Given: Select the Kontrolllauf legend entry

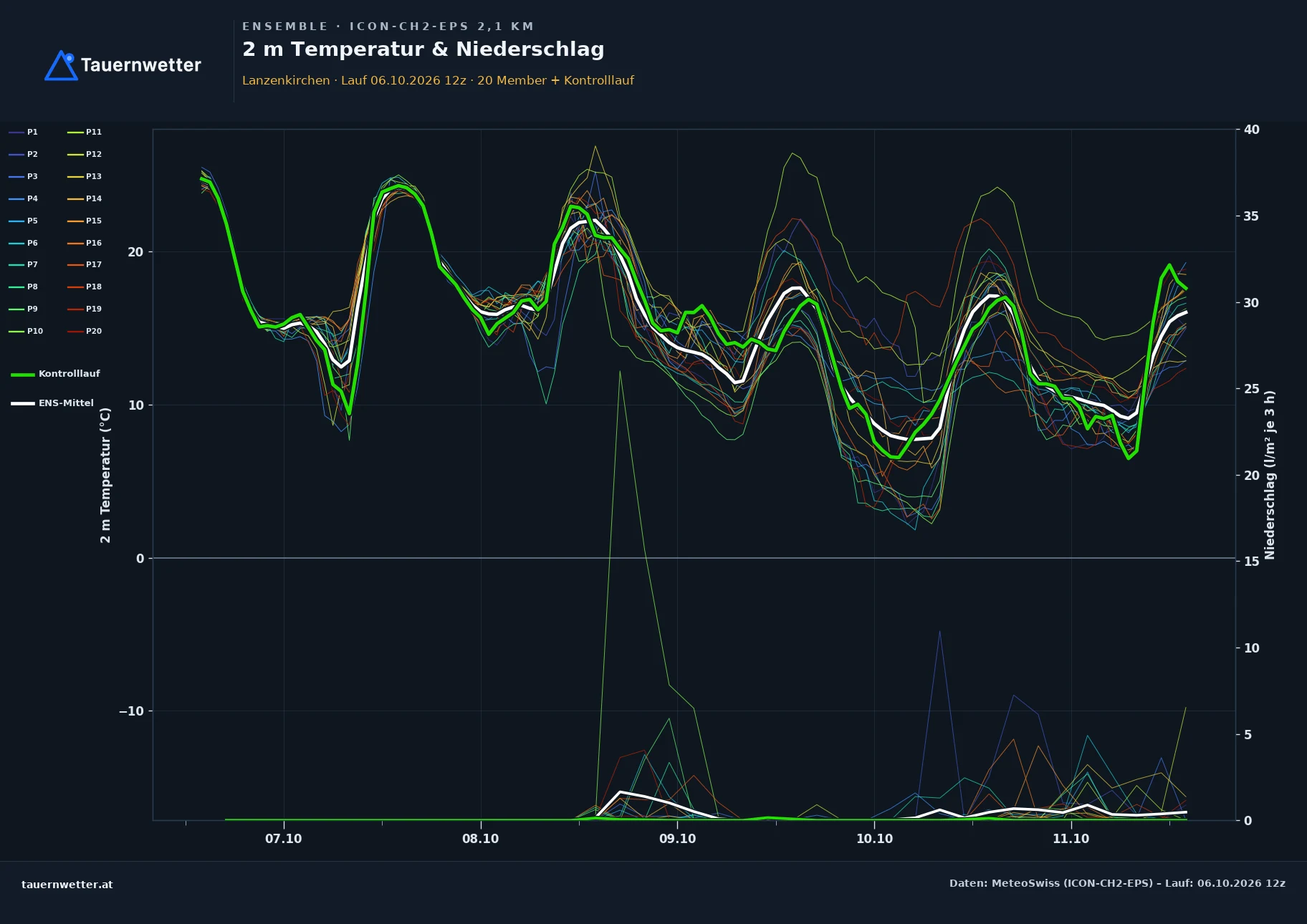Looking at the screenshot, I should (x=56, y=374).
